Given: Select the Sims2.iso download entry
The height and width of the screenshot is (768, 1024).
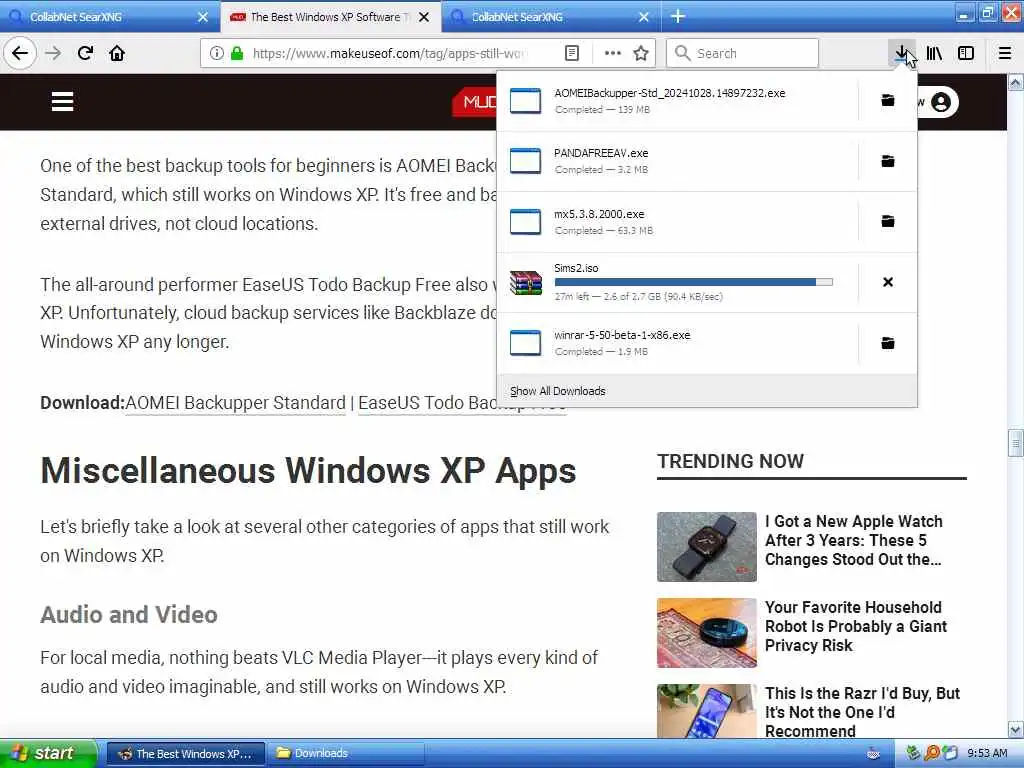Looking at the screenshot, I should (x=677, y=282).
